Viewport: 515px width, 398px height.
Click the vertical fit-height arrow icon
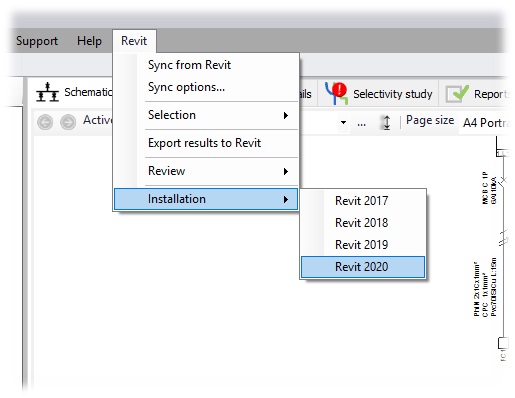tap(386, 122)
